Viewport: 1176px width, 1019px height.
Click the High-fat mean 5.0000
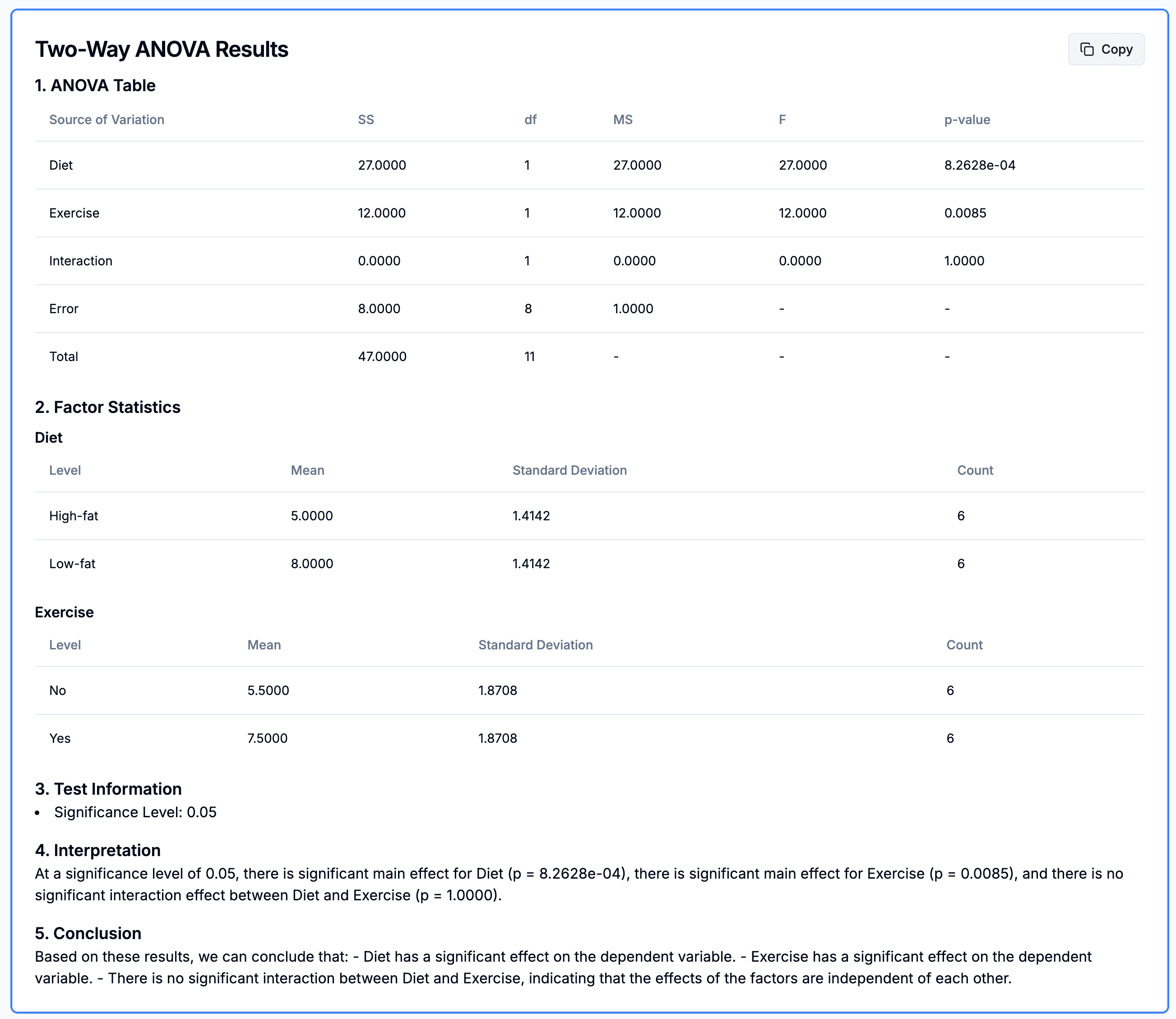(312, 516)
